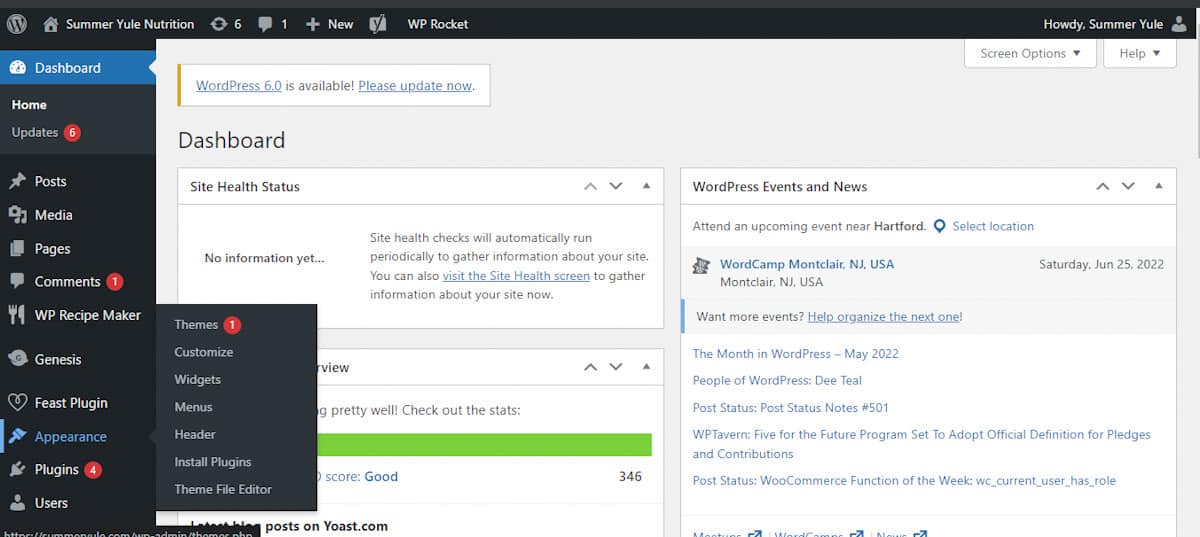Click the Pages icon in sidebar

pyautogui.click(x=17, y=248)
